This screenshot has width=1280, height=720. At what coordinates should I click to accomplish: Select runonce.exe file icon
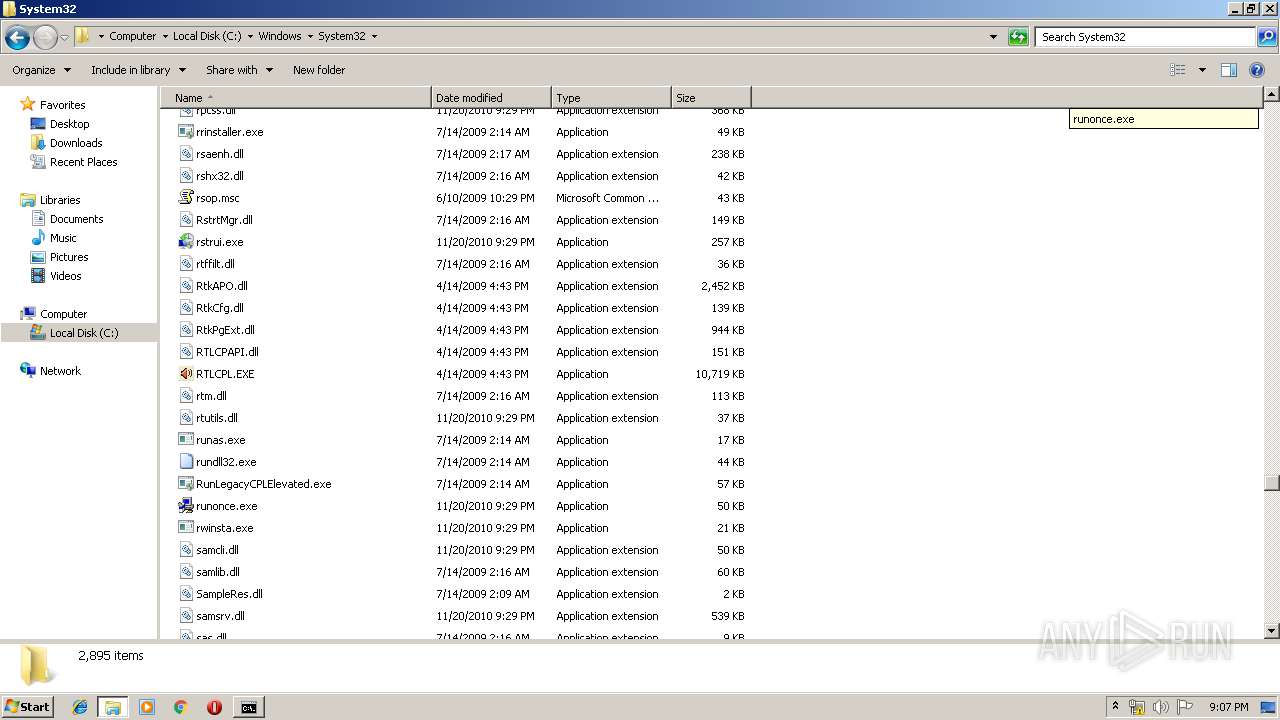pos(186,506)
